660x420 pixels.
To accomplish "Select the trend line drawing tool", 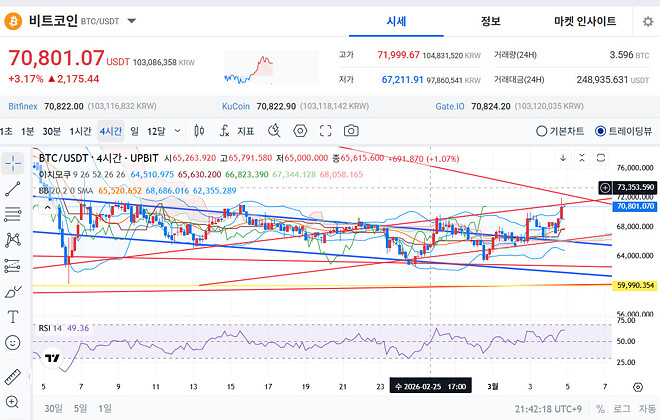I will click(x=13, y=189).
